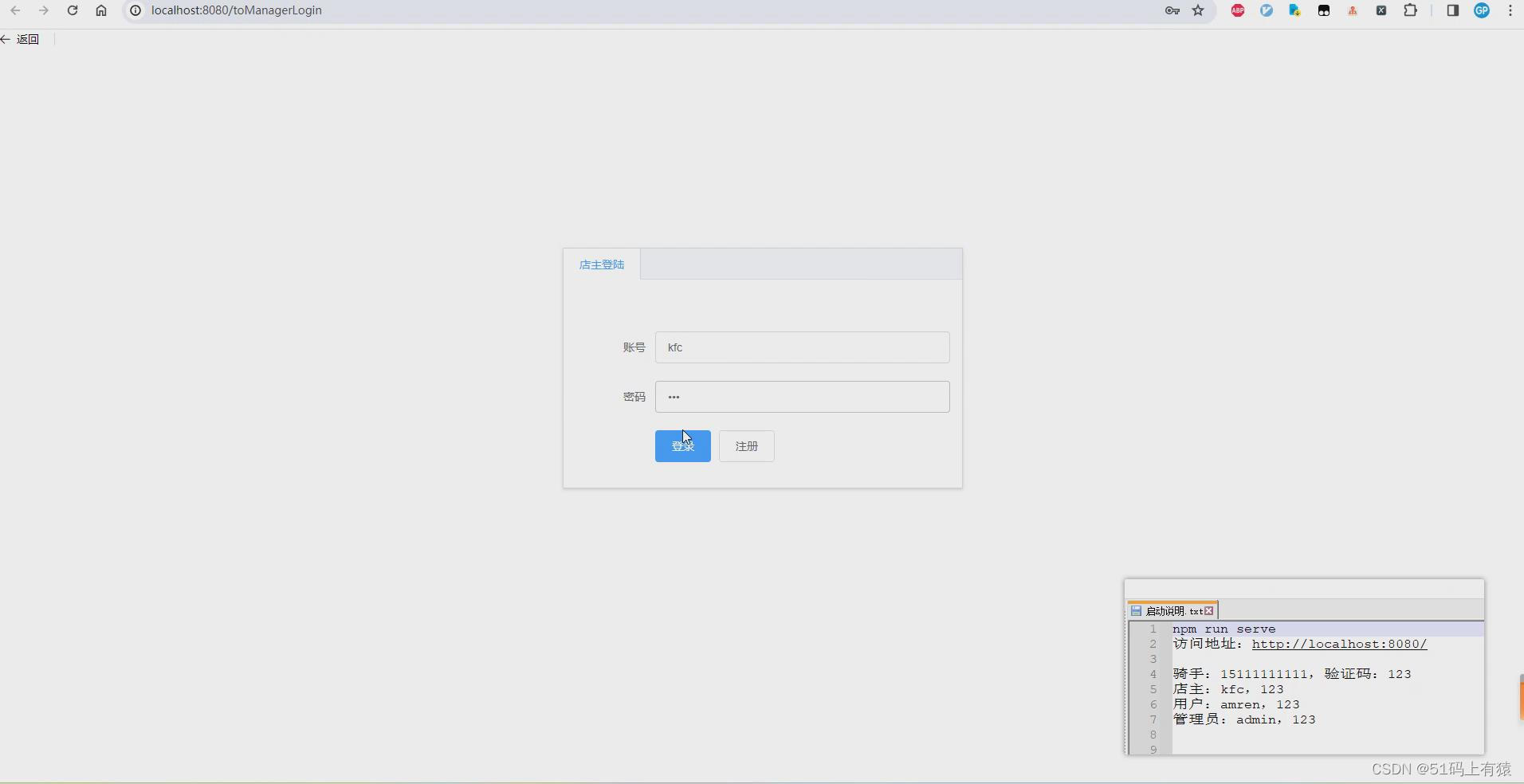The image size is (1524, 784).
Task: Open the ABP ad blocker extension
Action: (x=1238, y=10)
